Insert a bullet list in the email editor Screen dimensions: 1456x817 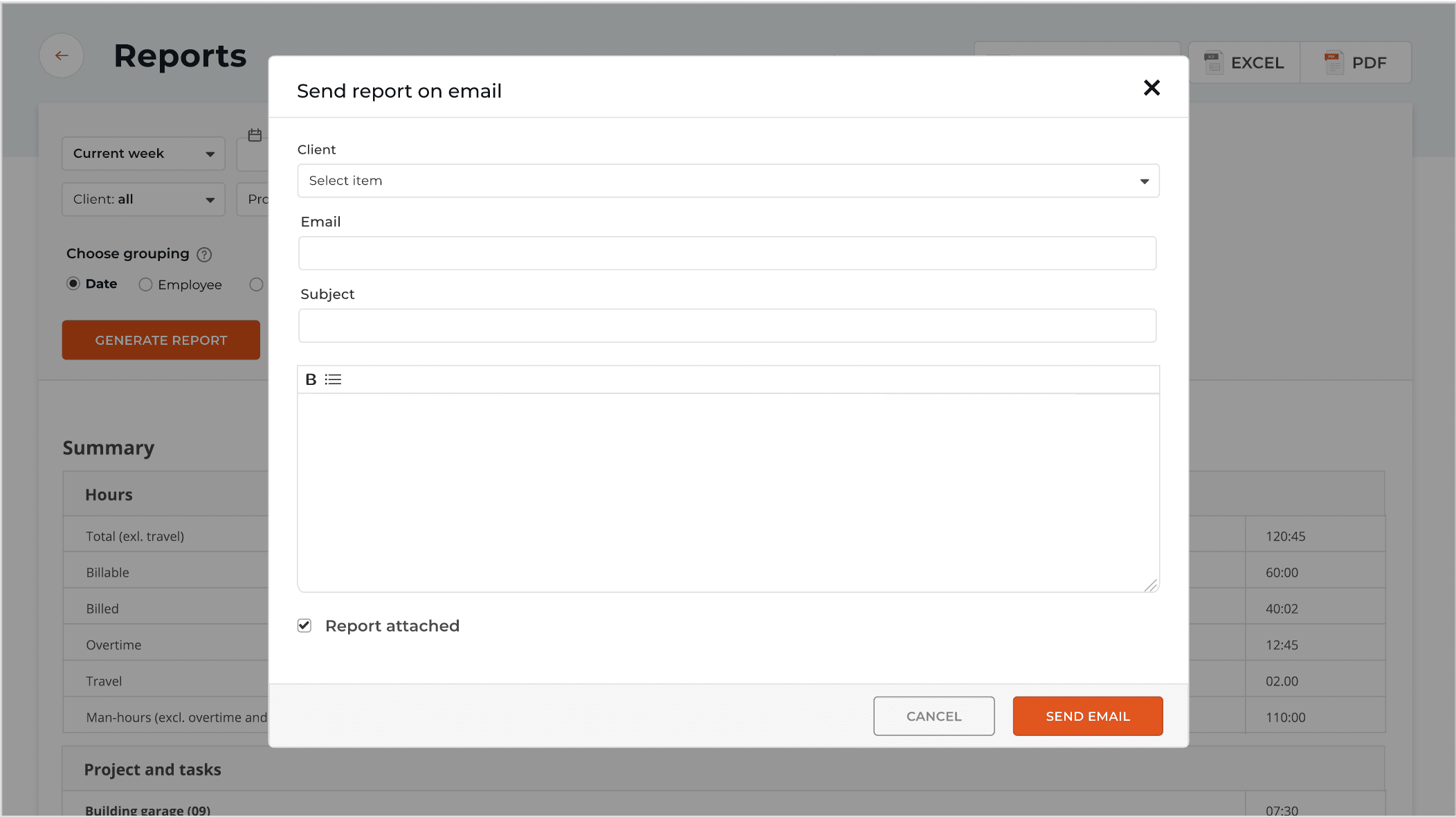pyautogui.click(x=334, y=379)
